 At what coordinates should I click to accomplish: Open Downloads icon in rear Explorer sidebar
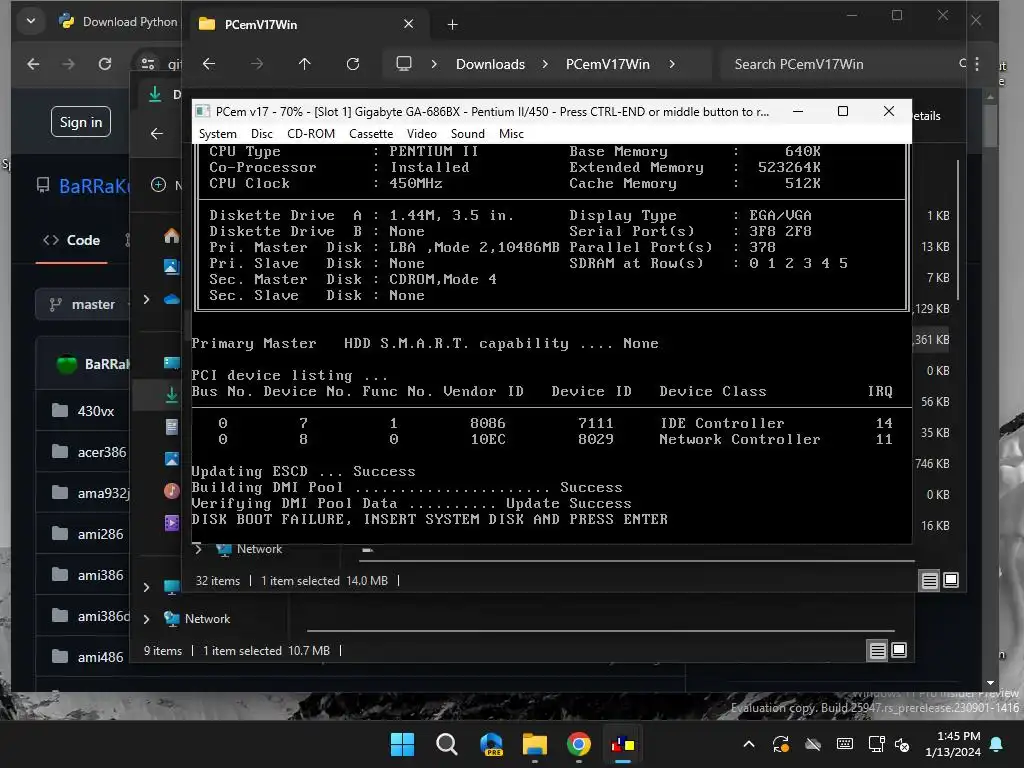coord(172,395)
